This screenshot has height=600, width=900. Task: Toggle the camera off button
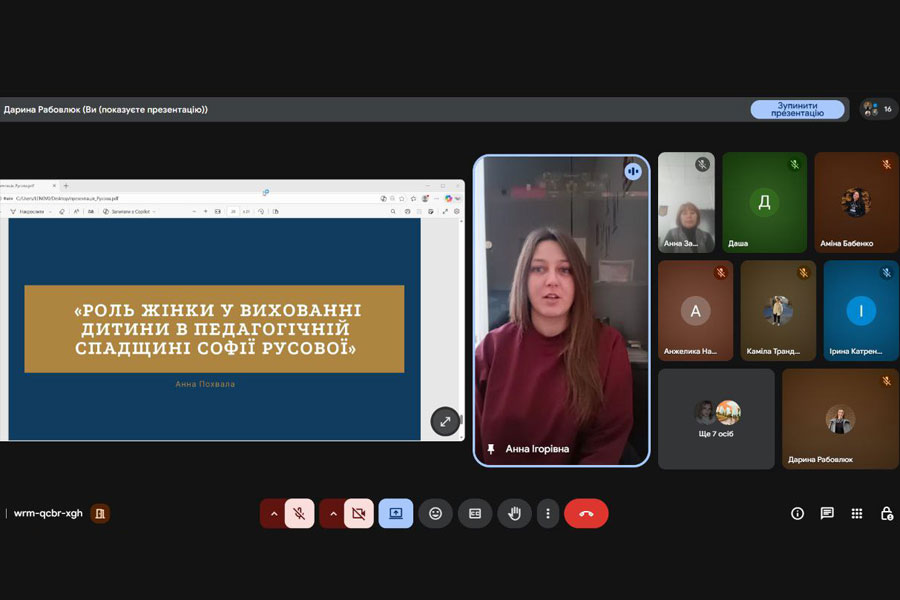(x=359, y=513)
